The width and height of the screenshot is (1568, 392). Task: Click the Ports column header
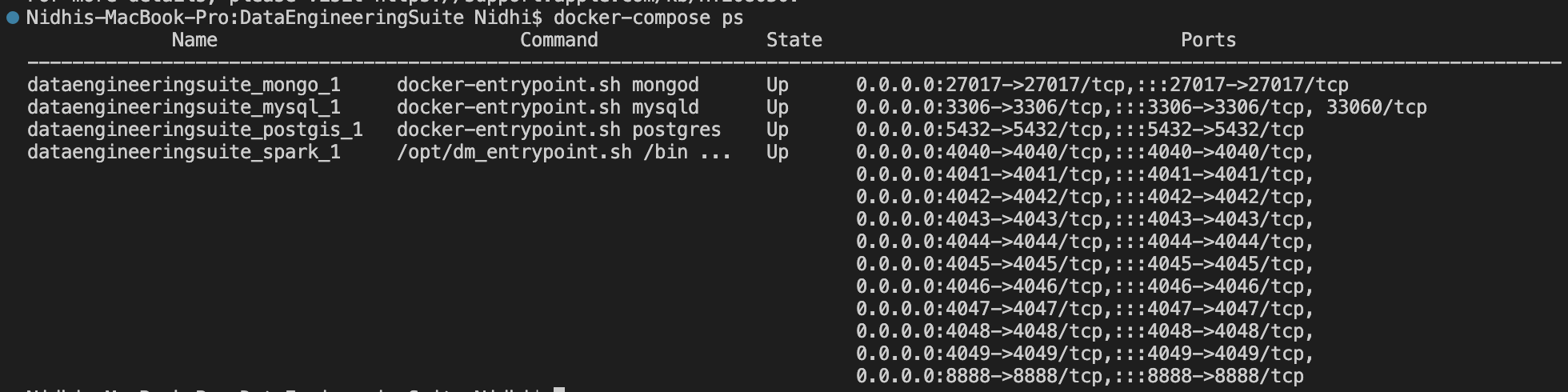click(x=1208, y=40)
